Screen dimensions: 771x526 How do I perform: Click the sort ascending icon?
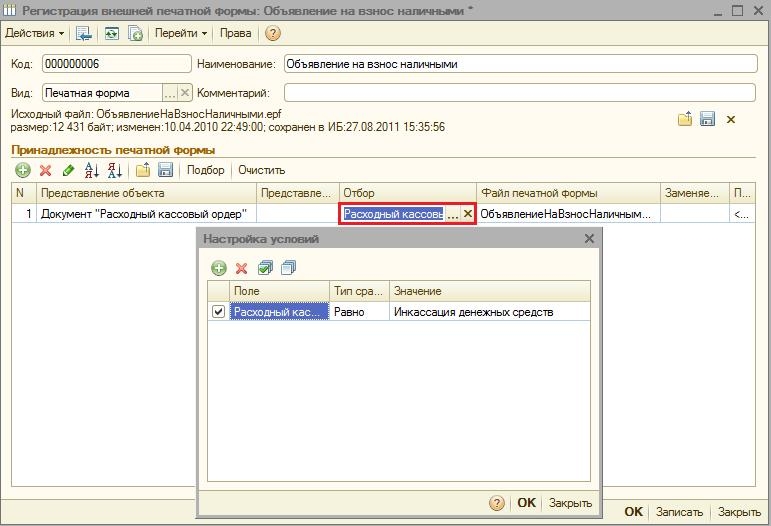[92, 170]
